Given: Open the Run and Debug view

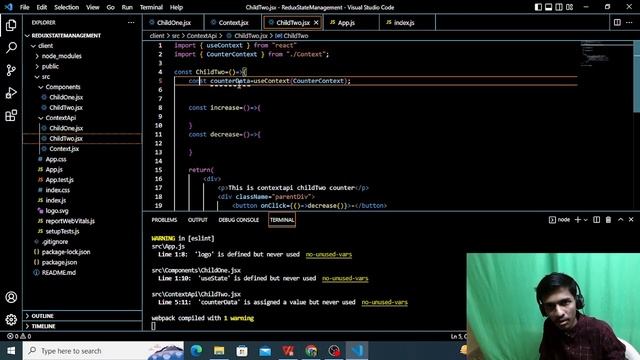Looking at the screenshot, I should [x=11, y=93].
